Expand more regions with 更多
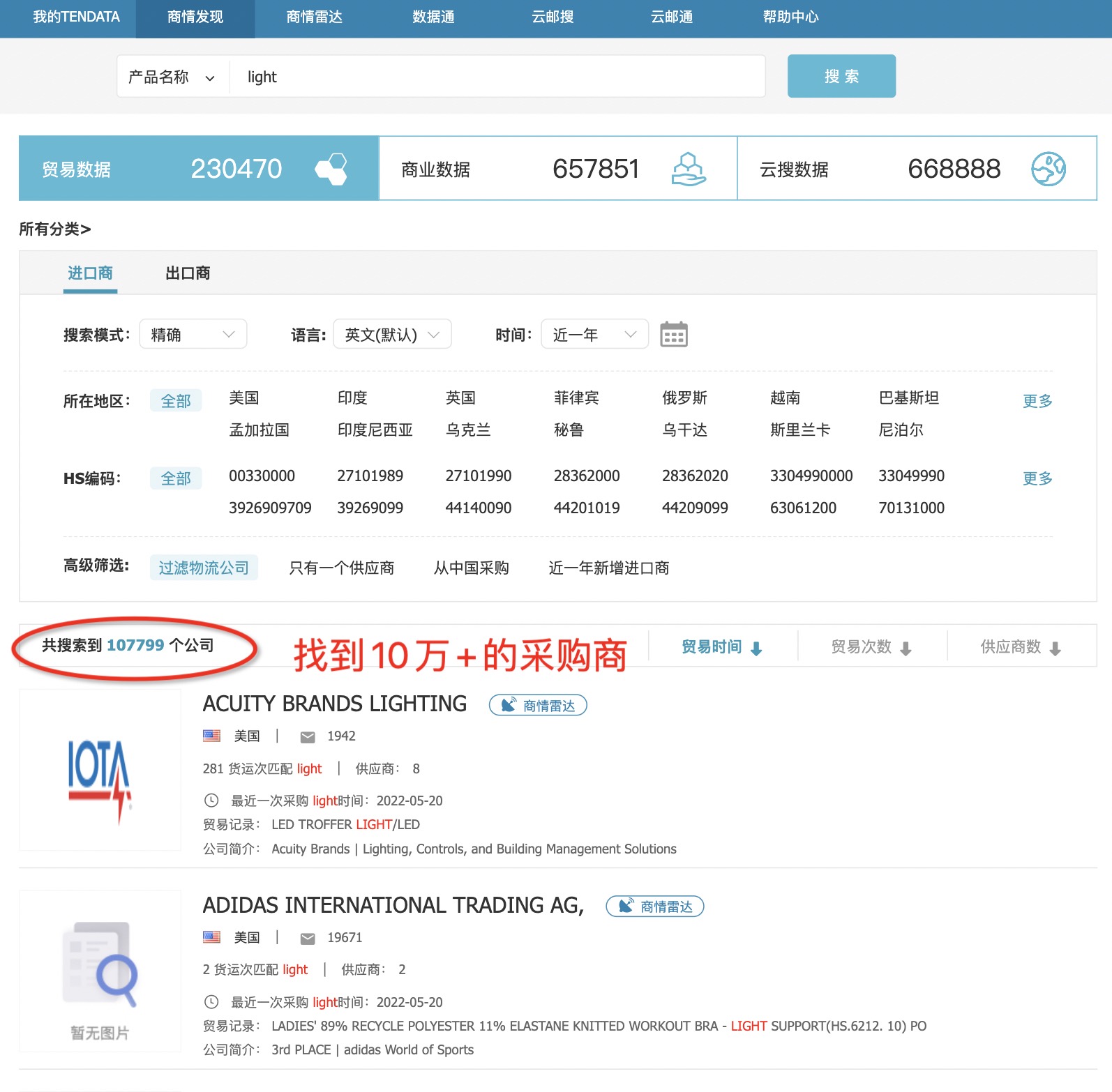Viewport: 1112px width, 1092px height. (1037, 401)
